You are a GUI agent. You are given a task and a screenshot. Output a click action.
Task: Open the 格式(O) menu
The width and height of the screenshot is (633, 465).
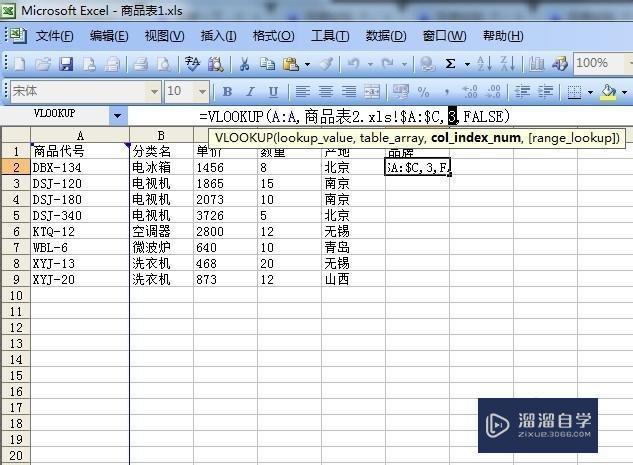click(273, 36)
